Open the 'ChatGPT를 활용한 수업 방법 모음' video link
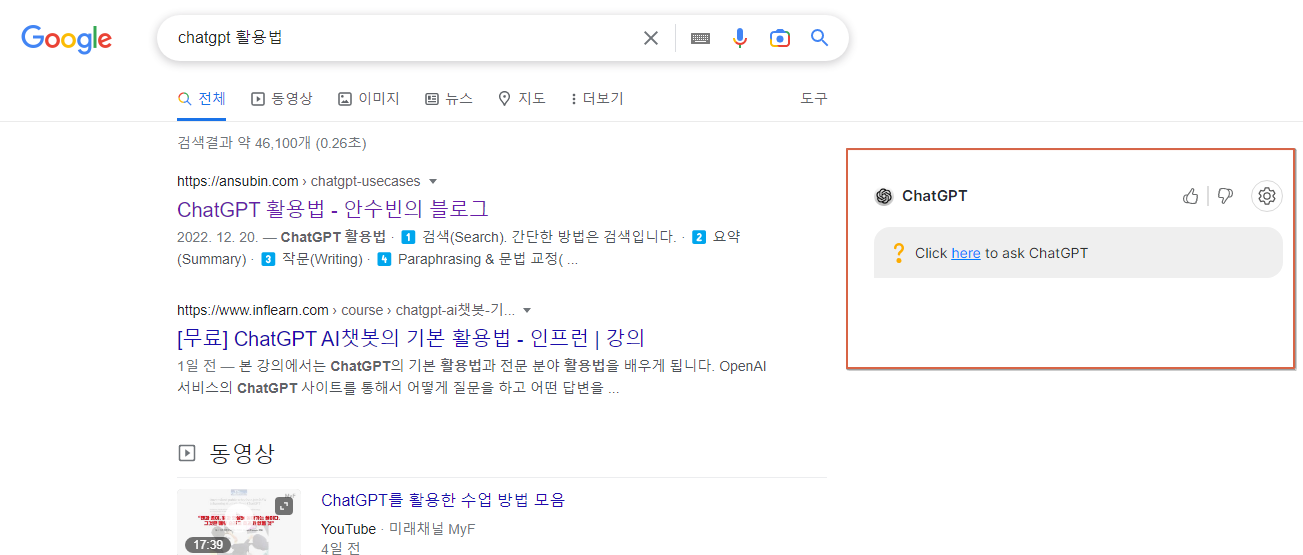1303x555 pixels. coord(443,500)
